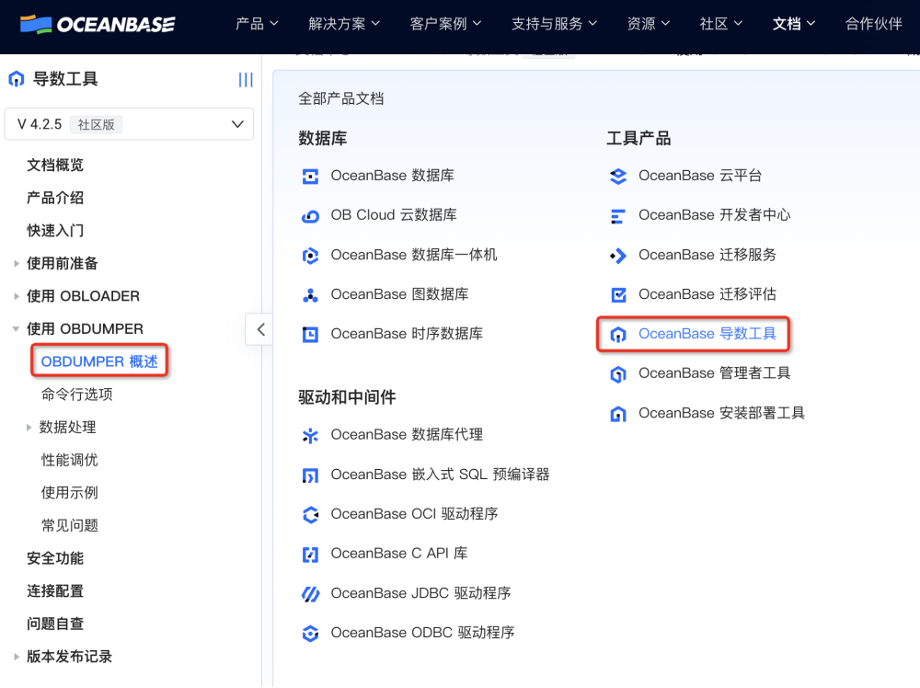Open the 文档 header menu
Screen dimensions: 920x688
point(794,24)
